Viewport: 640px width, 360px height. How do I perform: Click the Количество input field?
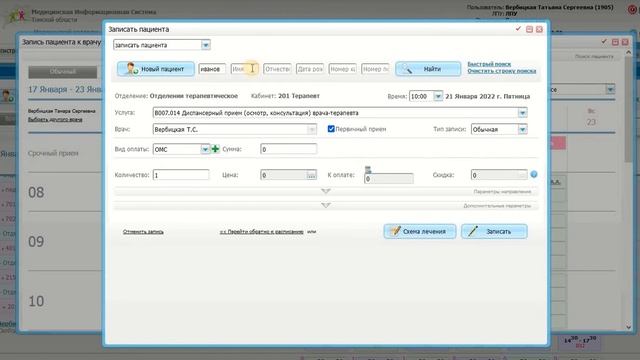click(x=181, y=175)
